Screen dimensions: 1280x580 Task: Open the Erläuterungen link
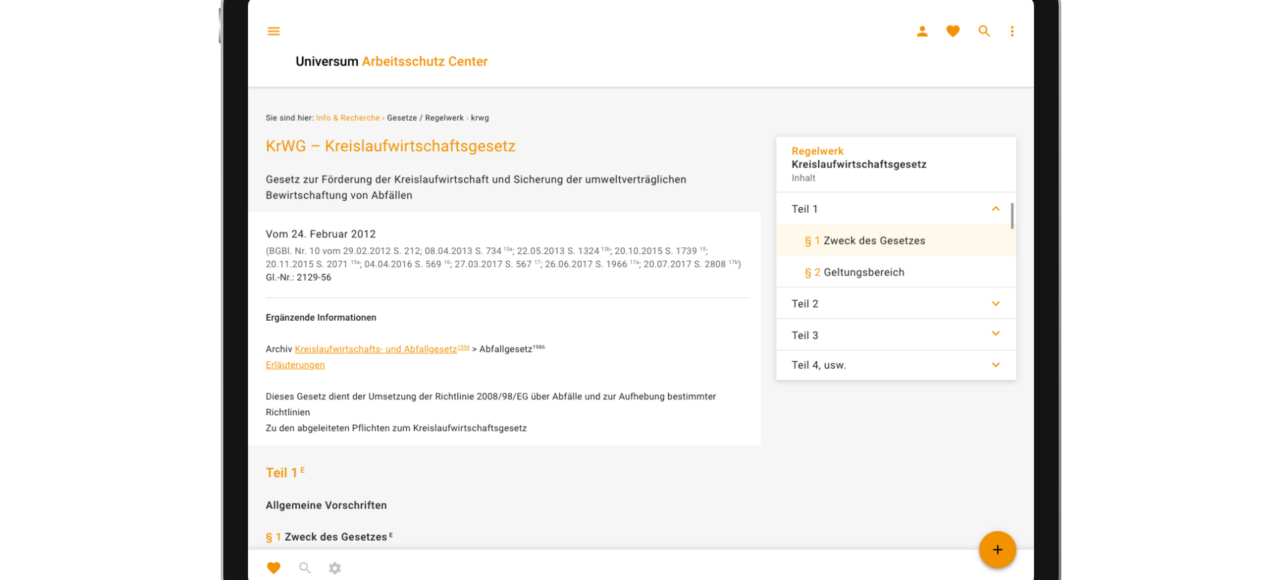295,365
